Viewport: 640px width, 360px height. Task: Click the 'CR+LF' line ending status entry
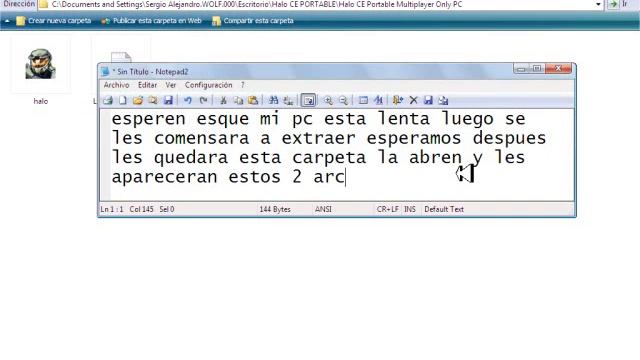(x=387, y=209)
